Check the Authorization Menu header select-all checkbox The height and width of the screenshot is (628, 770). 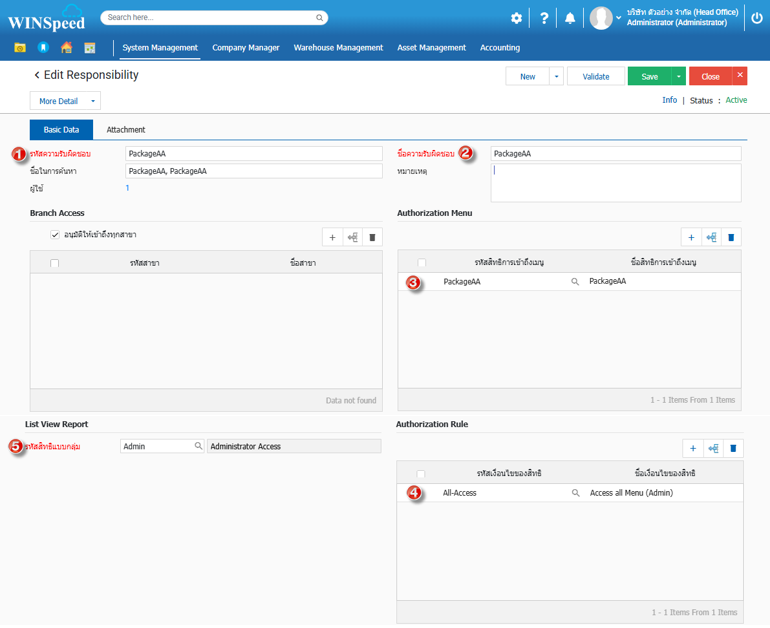[x=422, y=262]
